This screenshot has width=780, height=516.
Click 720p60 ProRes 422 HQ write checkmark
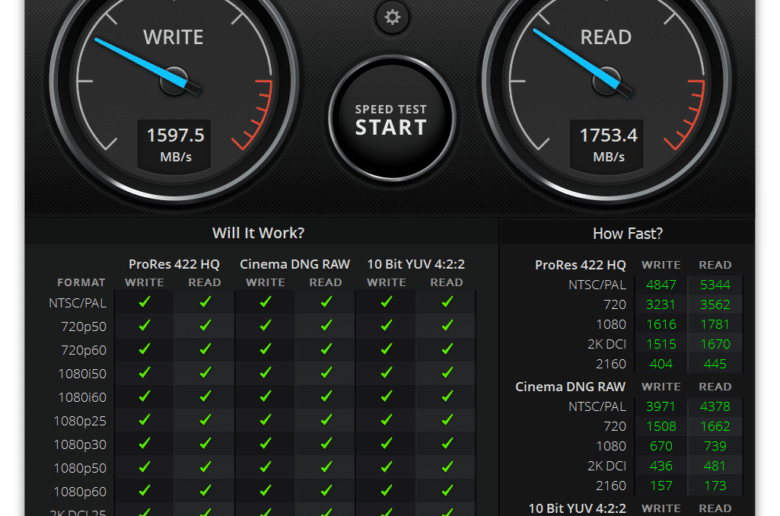coord(145,349)
